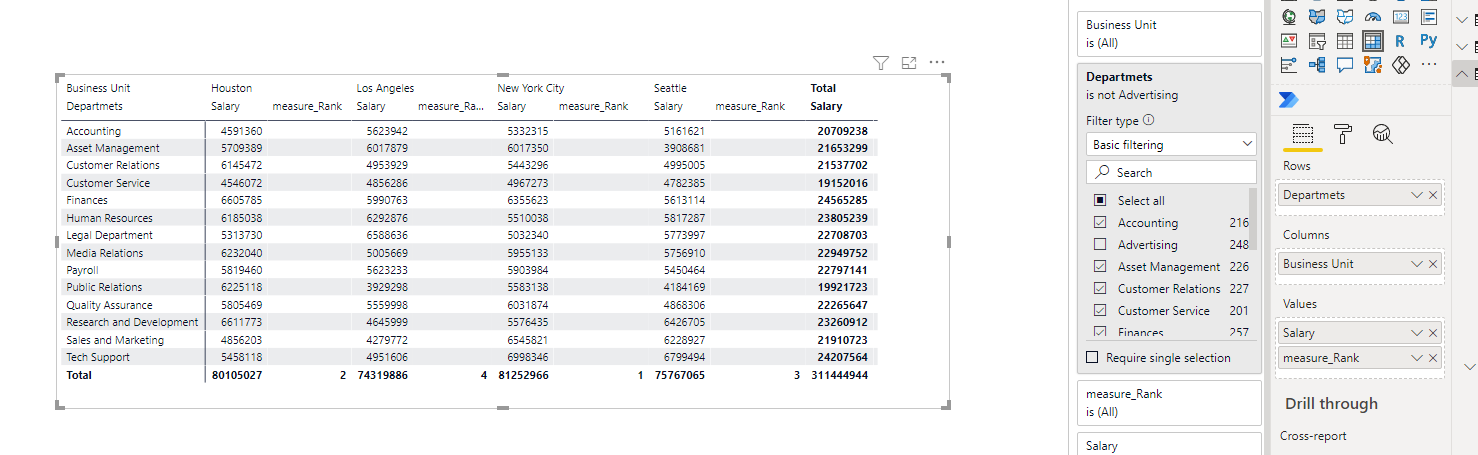Select the table visual
Image resolution: width=1478 pixels, height=455 pixels.
click(x=1345, y=41)
